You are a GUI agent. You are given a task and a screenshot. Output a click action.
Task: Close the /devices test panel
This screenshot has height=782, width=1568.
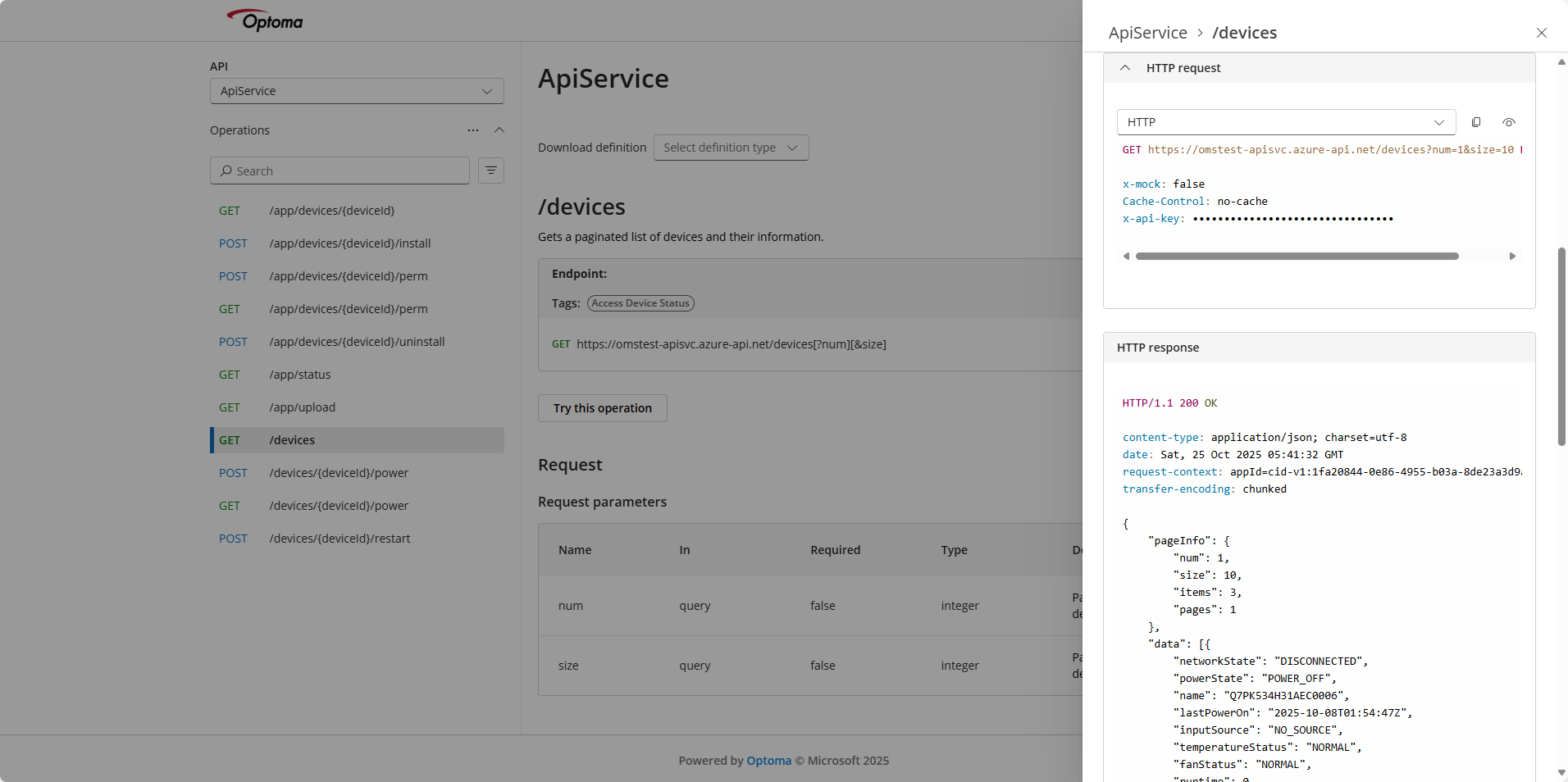[x=1541, y=33]
